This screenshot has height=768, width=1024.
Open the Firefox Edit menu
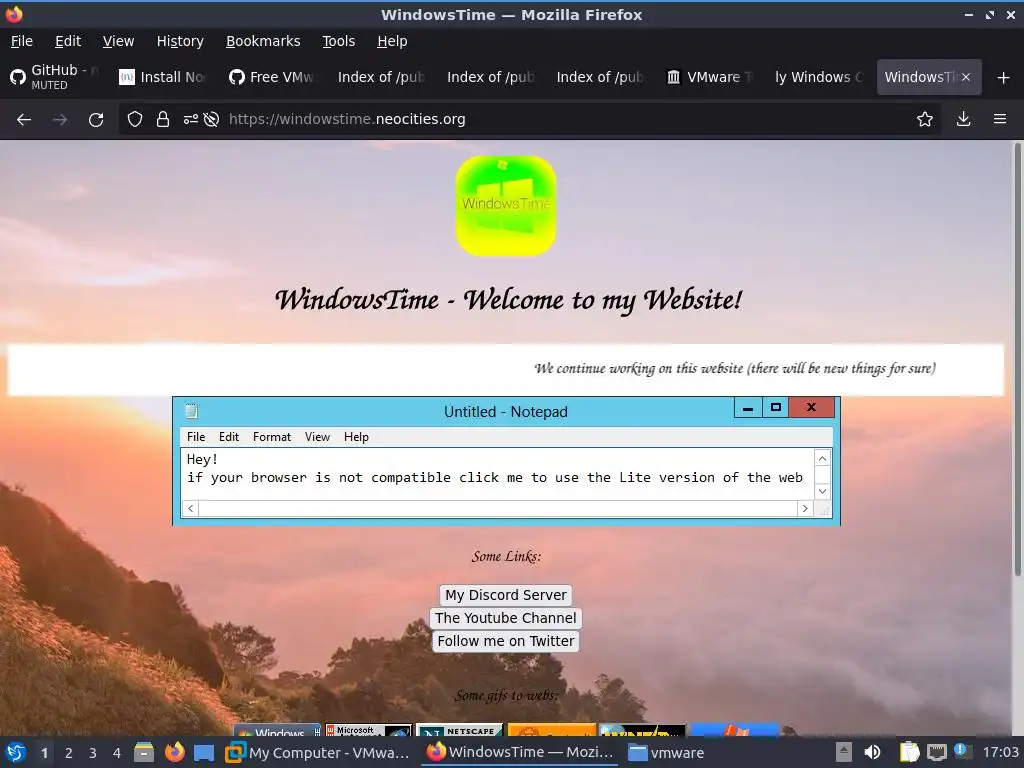[68, 41]
